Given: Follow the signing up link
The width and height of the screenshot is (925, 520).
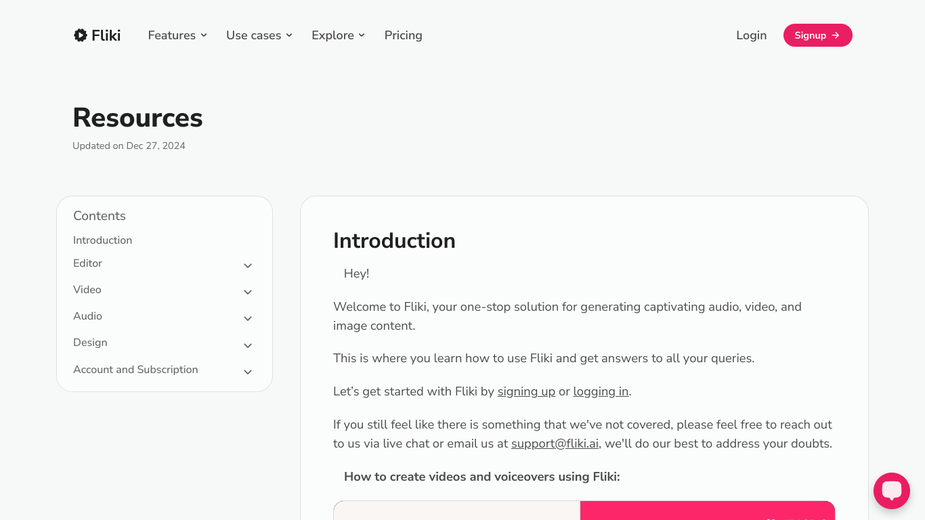Looking at the screenshot, I should coord(526,391).
